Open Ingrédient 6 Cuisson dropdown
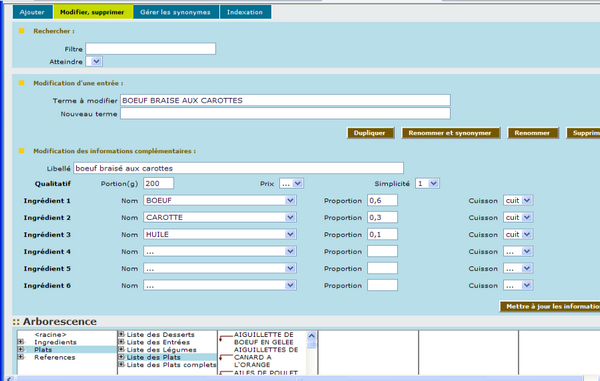Viewport: 600px width, 381px height. [x=518, y=285]
